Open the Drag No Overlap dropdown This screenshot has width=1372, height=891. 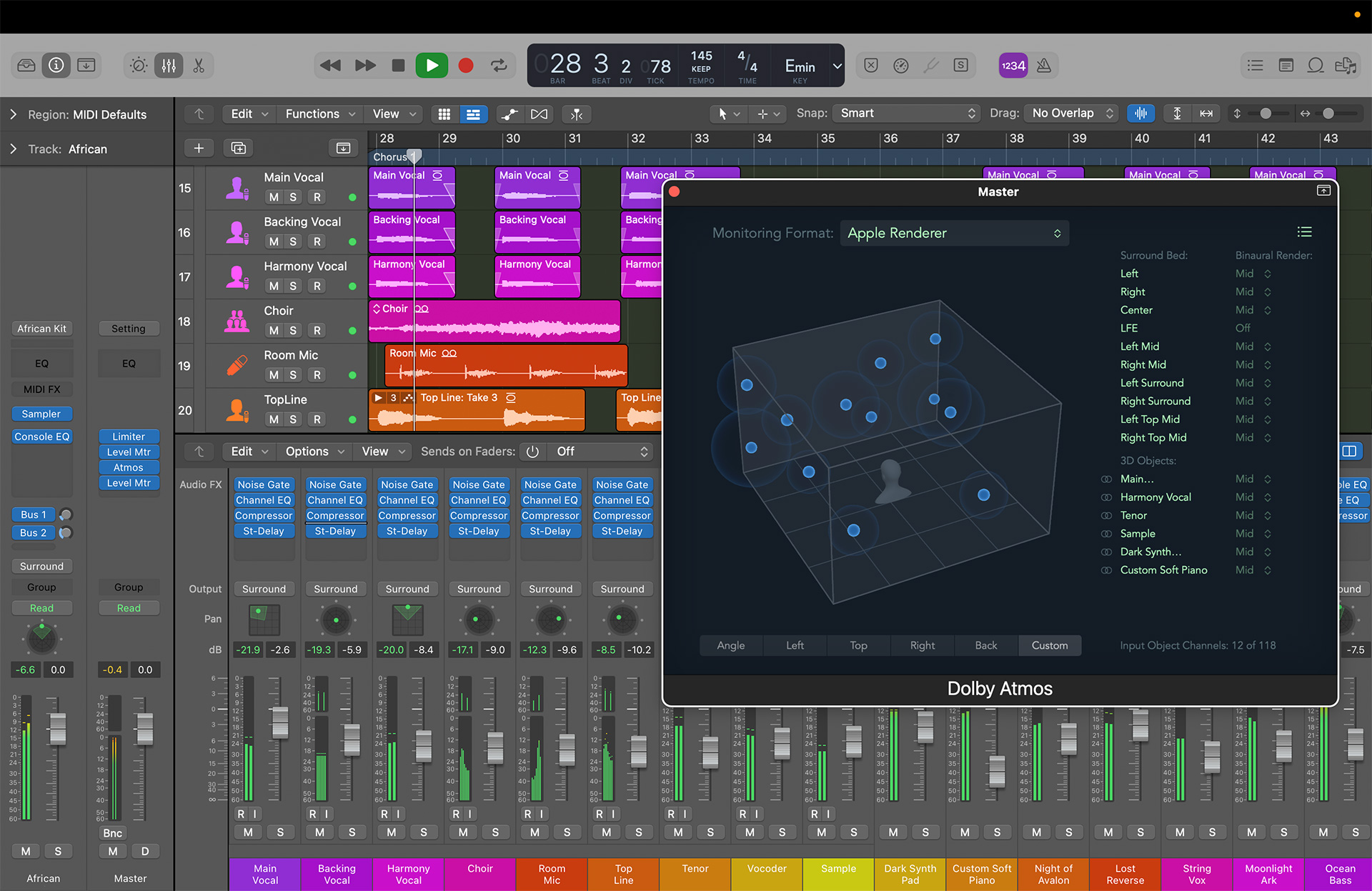pyautogui.click(x=1071, y=114)
